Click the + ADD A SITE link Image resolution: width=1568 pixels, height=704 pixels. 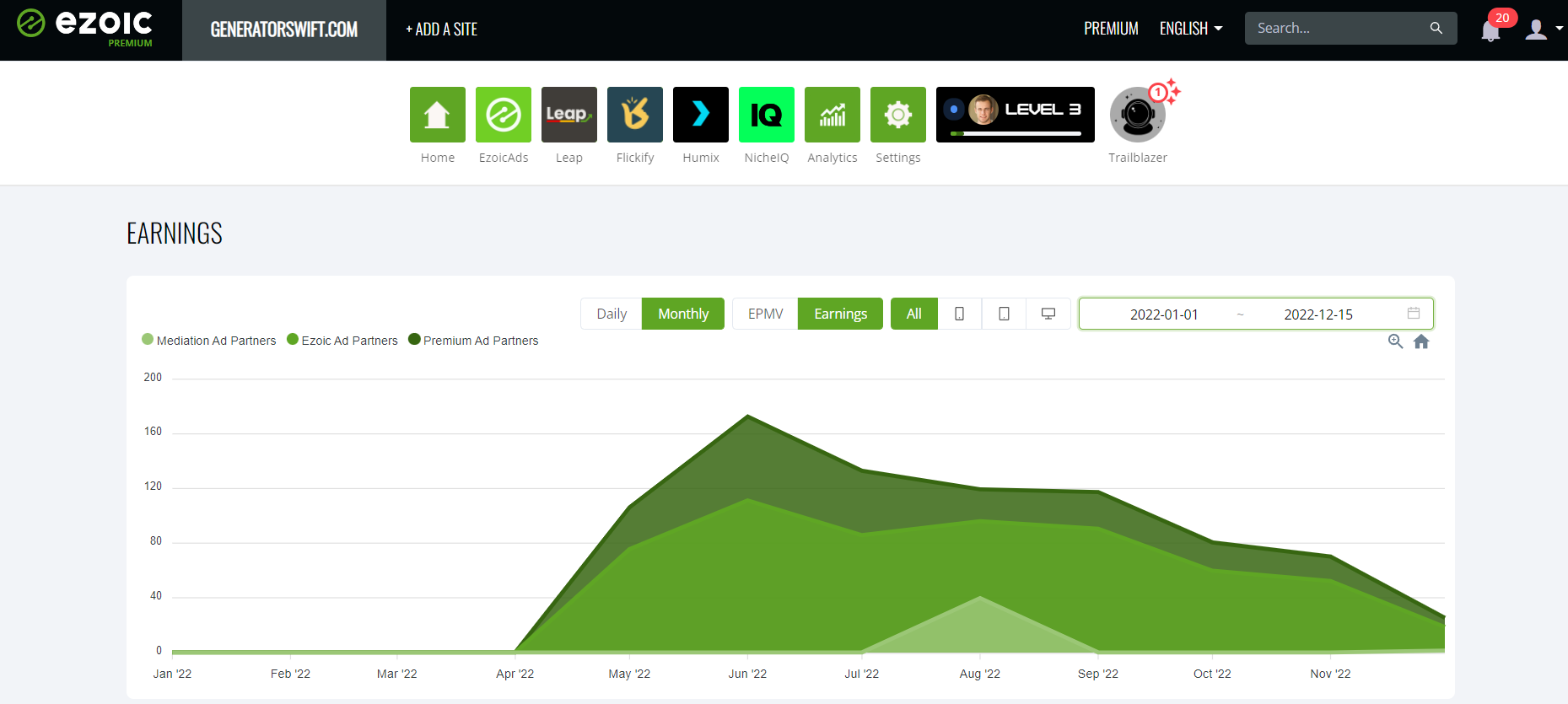441,30
